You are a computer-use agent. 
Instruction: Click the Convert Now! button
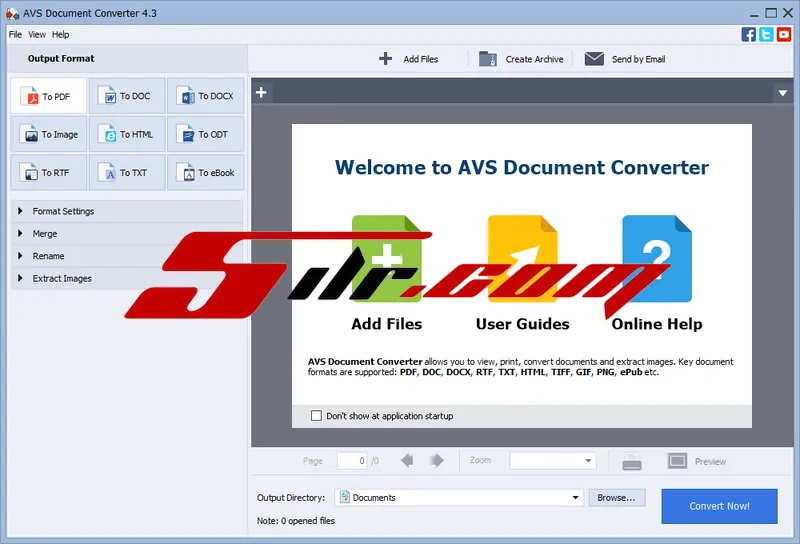[719, 506]
